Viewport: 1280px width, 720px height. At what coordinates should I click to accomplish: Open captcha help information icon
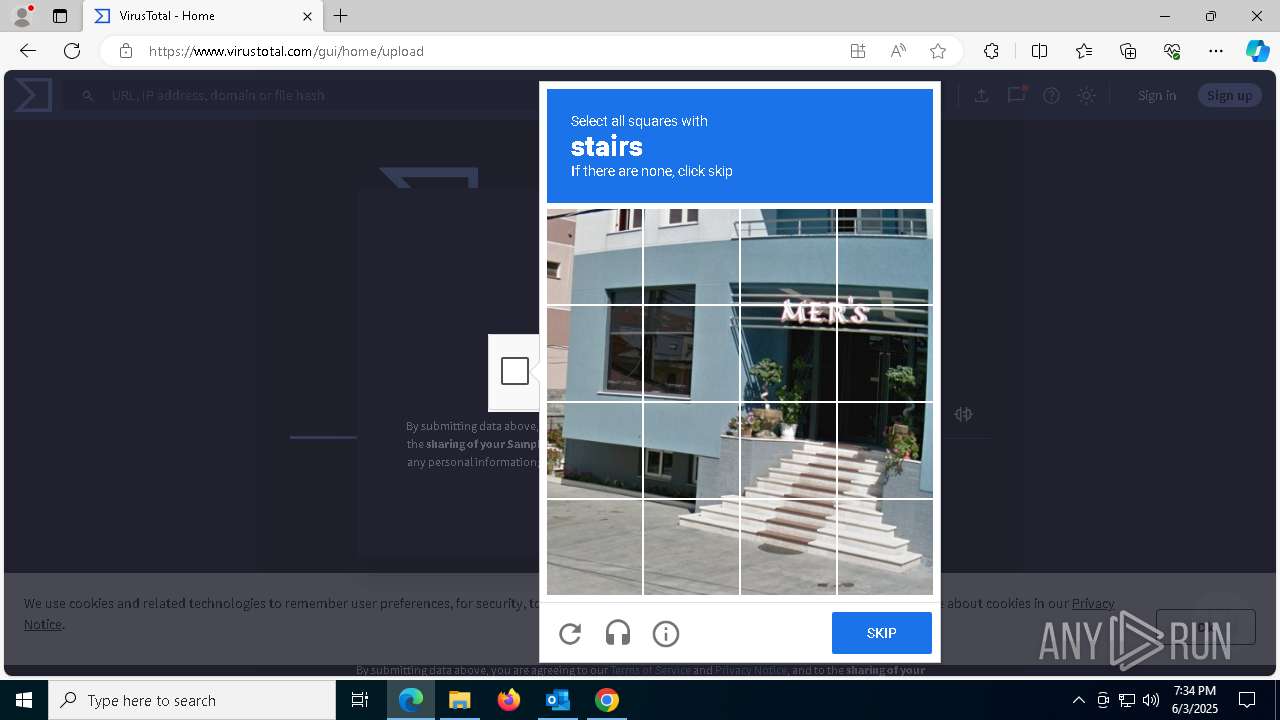coord(666,633)
